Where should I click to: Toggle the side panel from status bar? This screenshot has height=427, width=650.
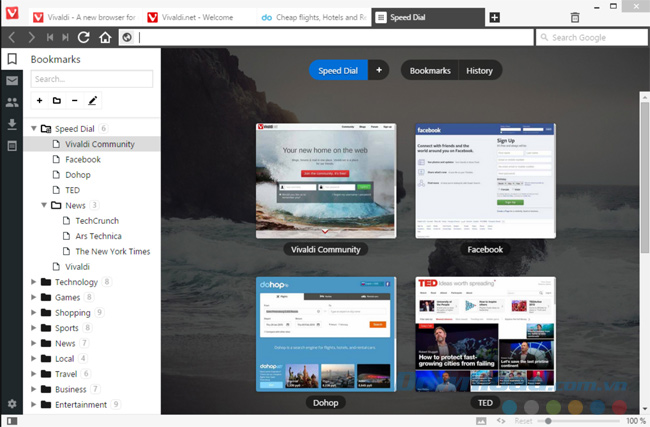click(x=11, y=420)
